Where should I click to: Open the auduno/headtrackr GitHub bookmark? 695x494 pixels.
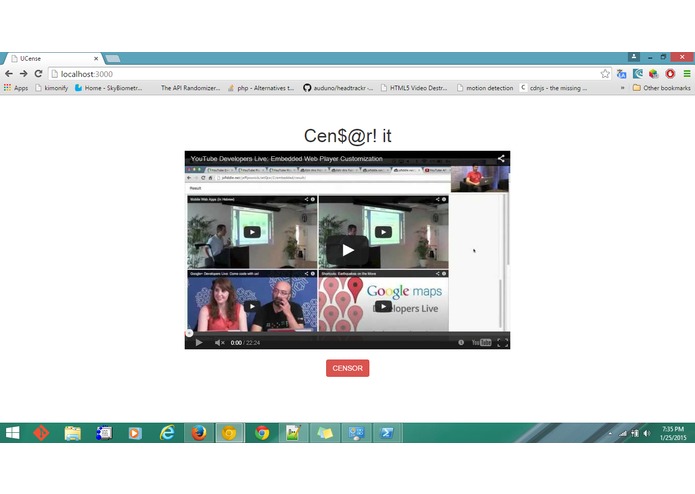(338, 88)
